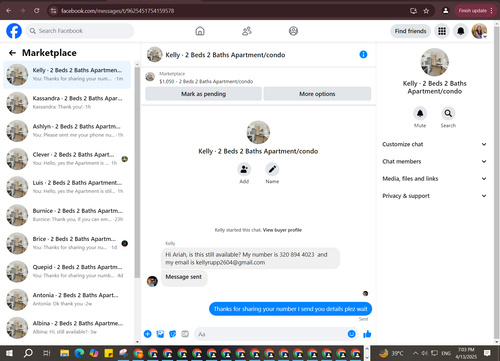Screen dimensions: 500x361
Task: Open Task View from taskbar
Action: [47, 353]
